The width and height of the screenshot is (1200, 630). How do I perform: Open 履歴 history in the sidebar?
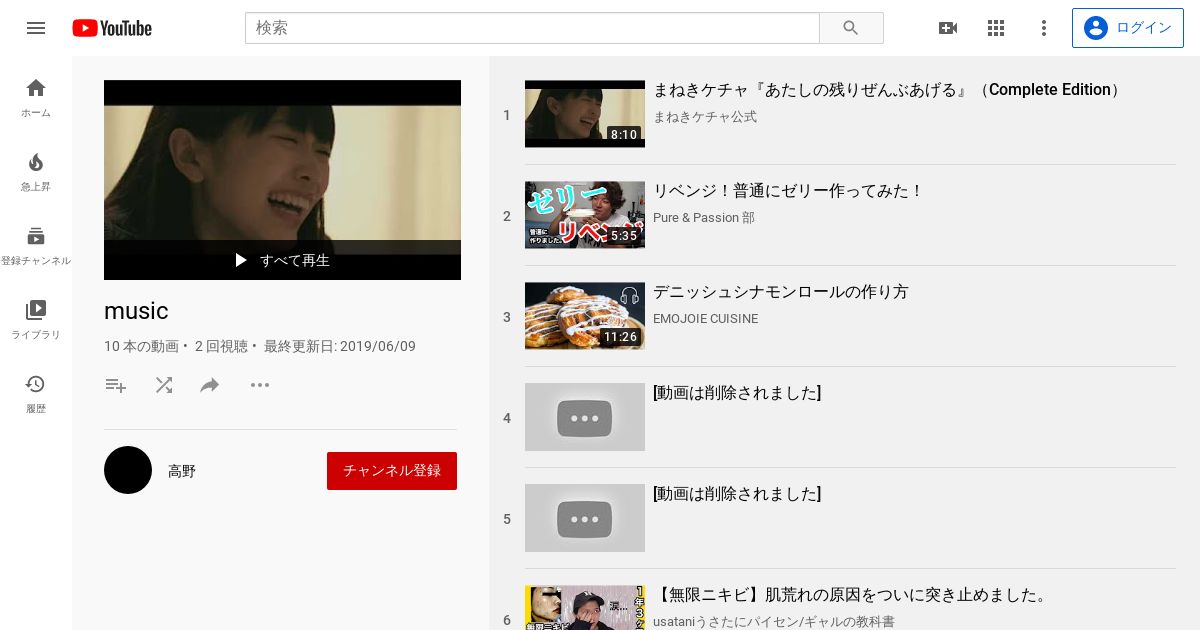(x=36, y=393)
